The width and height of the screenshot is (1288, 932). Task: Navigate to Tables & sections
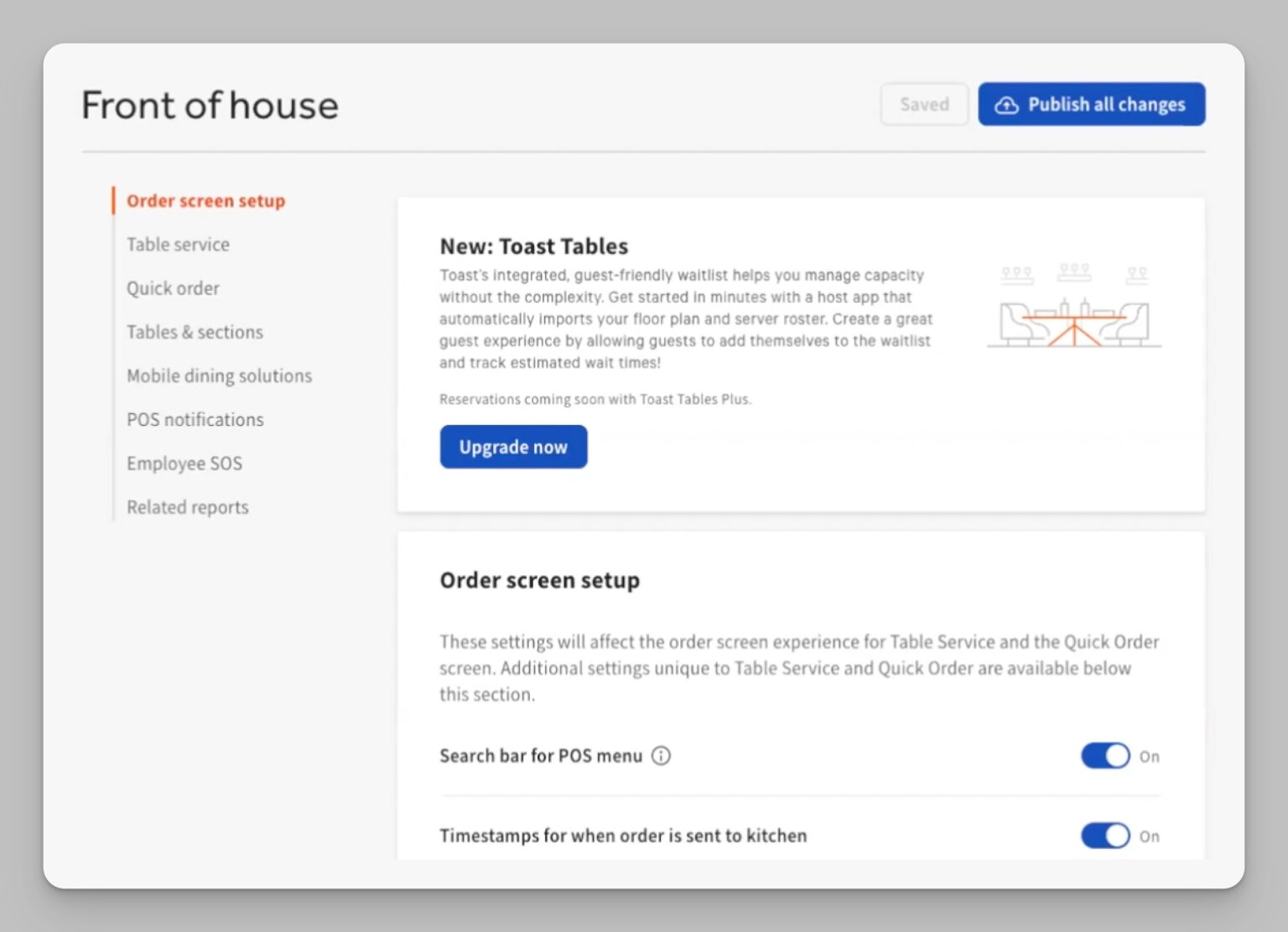(x=195, y=332)
